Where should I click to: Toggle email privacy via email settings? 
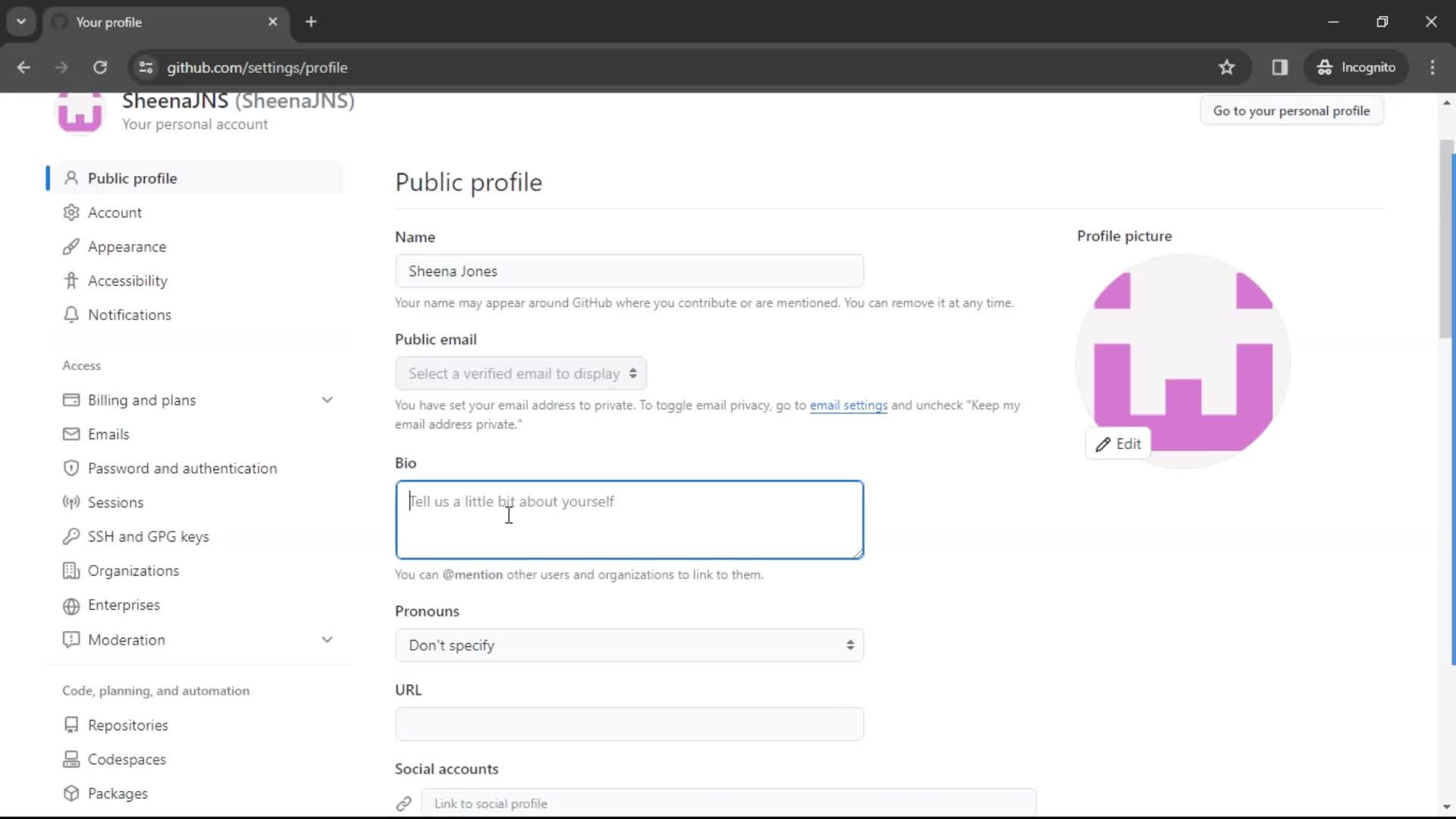pos(848,405)
